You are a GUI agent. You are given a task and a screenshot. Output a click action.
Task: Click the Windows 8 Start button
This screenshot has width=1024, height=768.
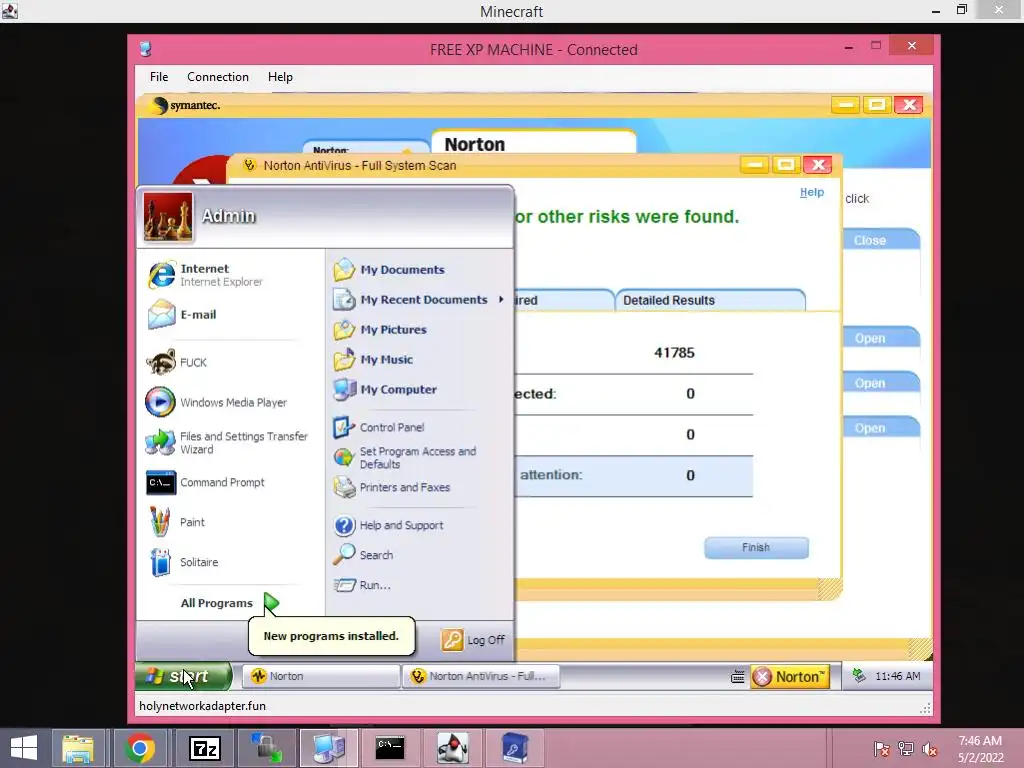tap(24, 748)
